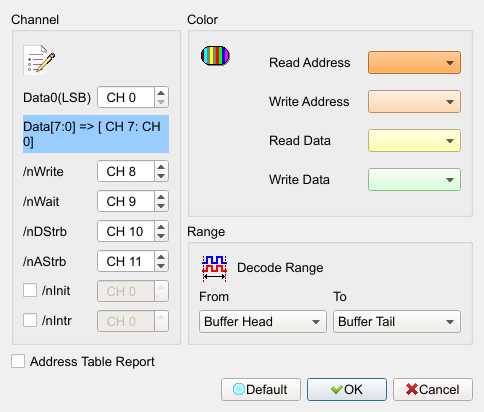Increase /nDStrb channel with up arrow
This screenshot has width=484, height=412.
pyautogui.click(x=161, y=227)
